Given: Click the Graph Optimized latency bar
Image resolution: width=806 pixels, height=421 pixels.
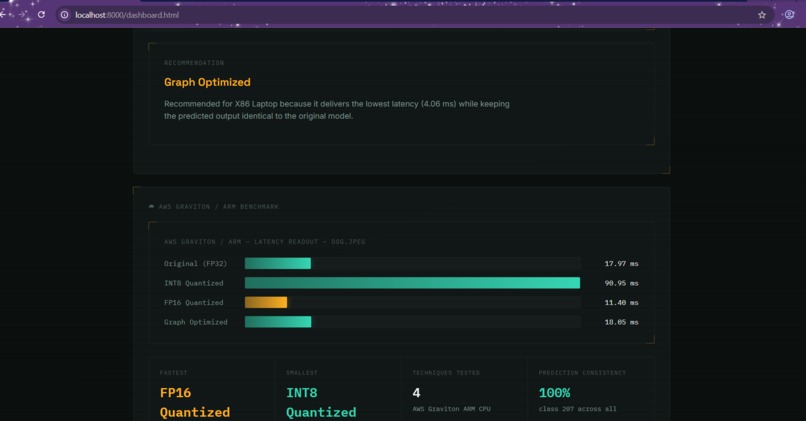Looking at the screenshot, I should 278,322.
